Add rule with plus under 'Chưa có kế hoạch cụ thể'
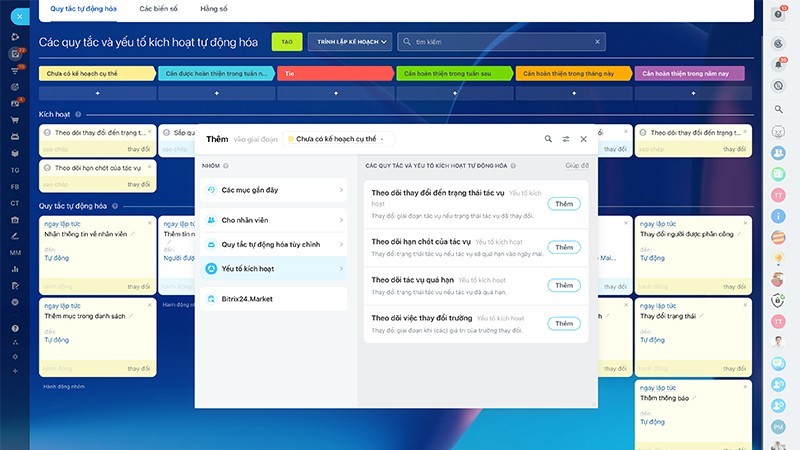Screen dimensions: 800x450 (97, 93)
